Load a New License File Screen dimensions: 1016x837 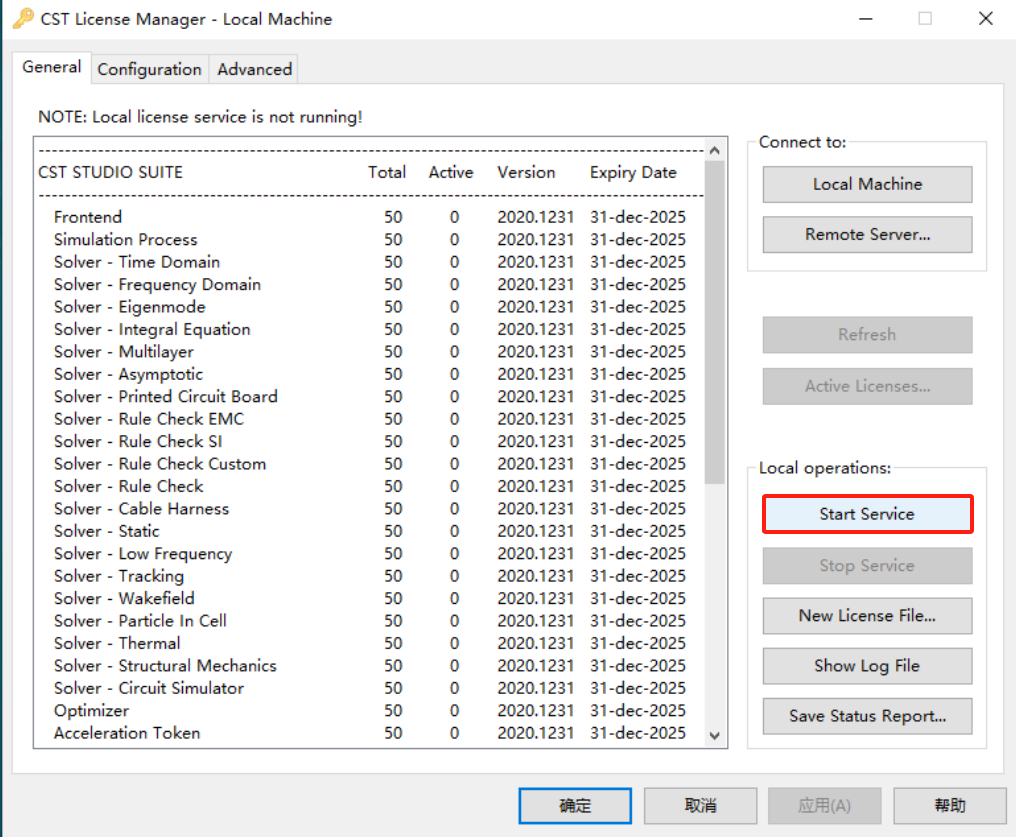coord(867,616)
